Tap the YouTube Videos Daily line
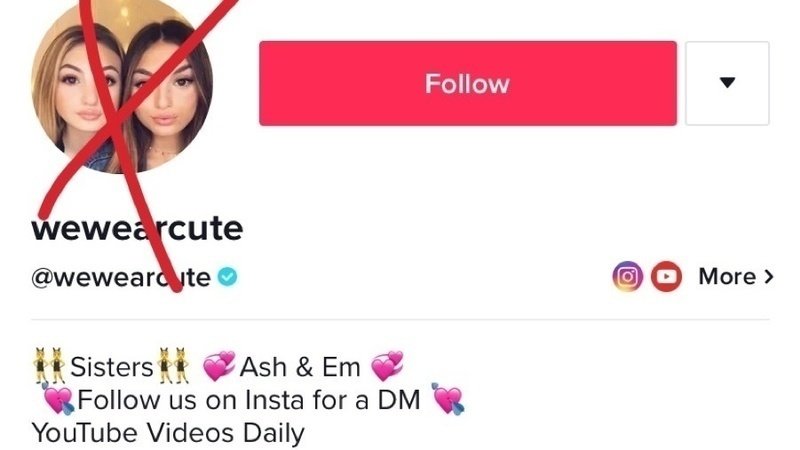 tap(168, 433)
